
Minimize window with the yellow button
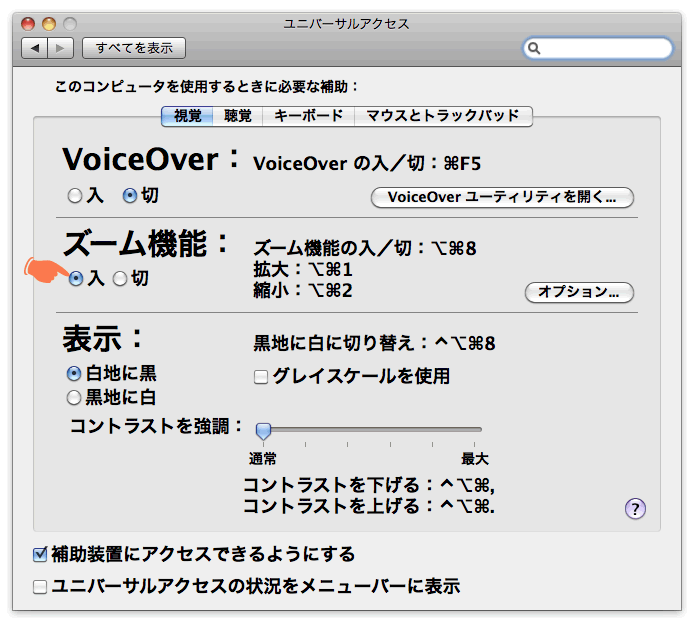49,23
